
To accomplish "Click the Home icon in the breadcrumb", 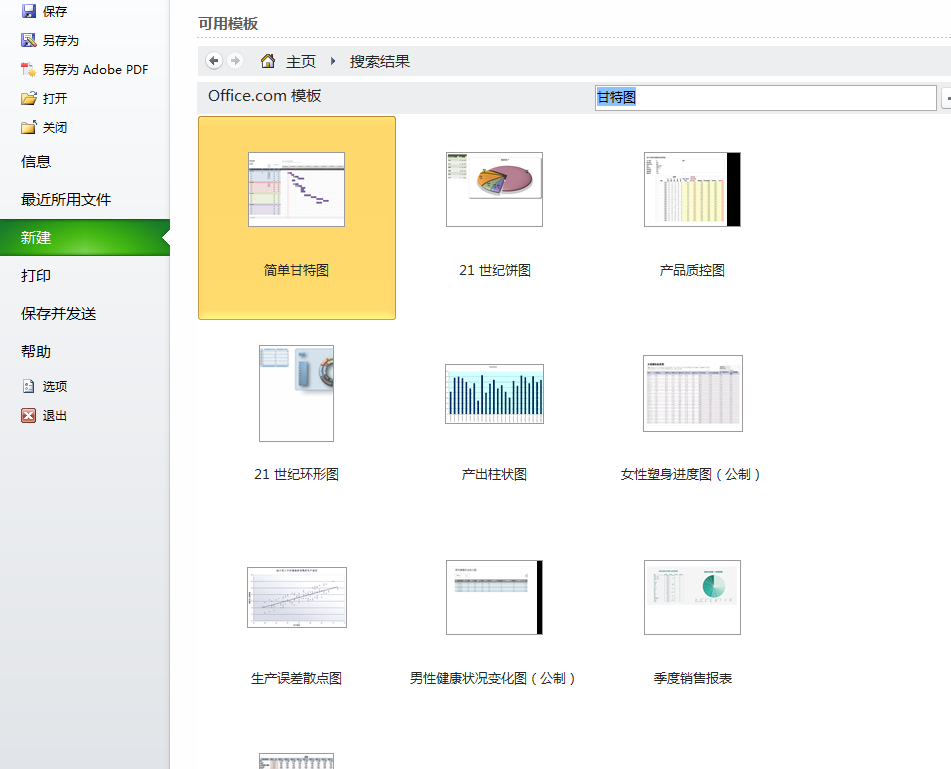I will click(268, 61).
